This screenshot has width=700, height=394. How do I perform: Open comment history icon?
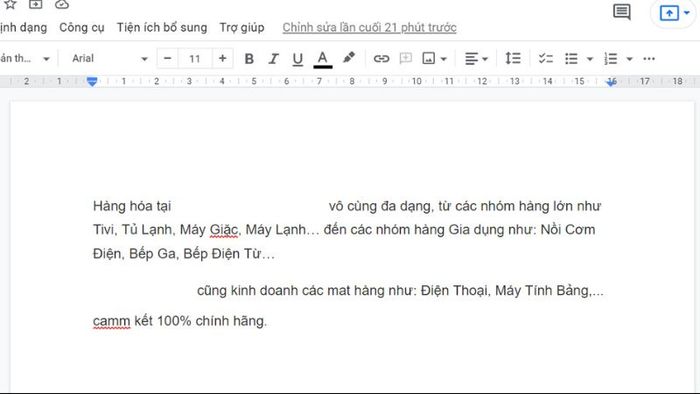[621, 12]
